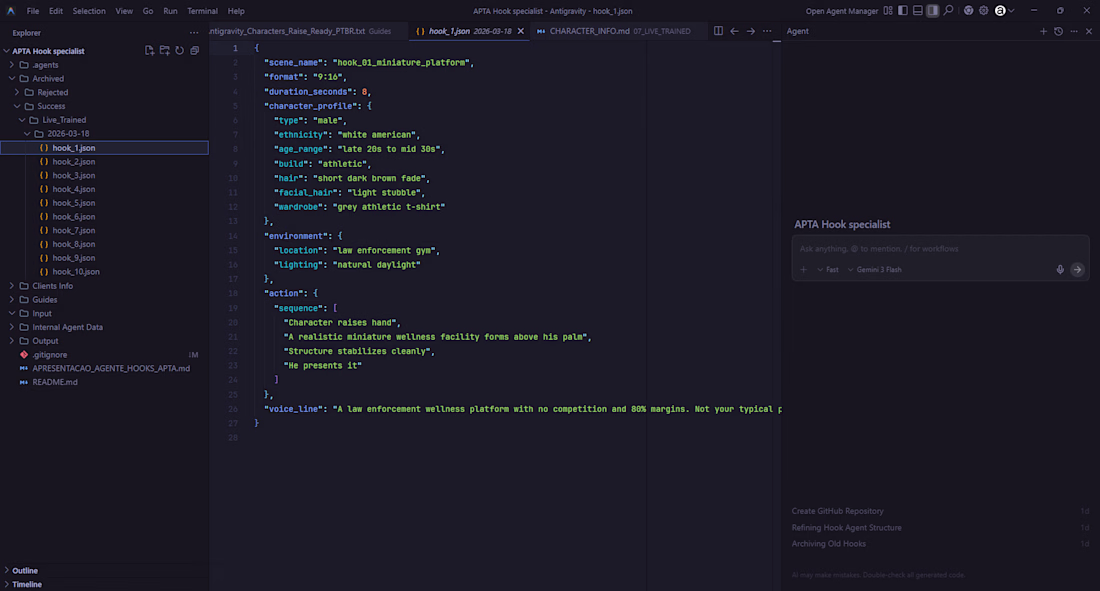
Task: Open the Gemini 3 Flash model dropdown
Action: [x=875, y=270]
